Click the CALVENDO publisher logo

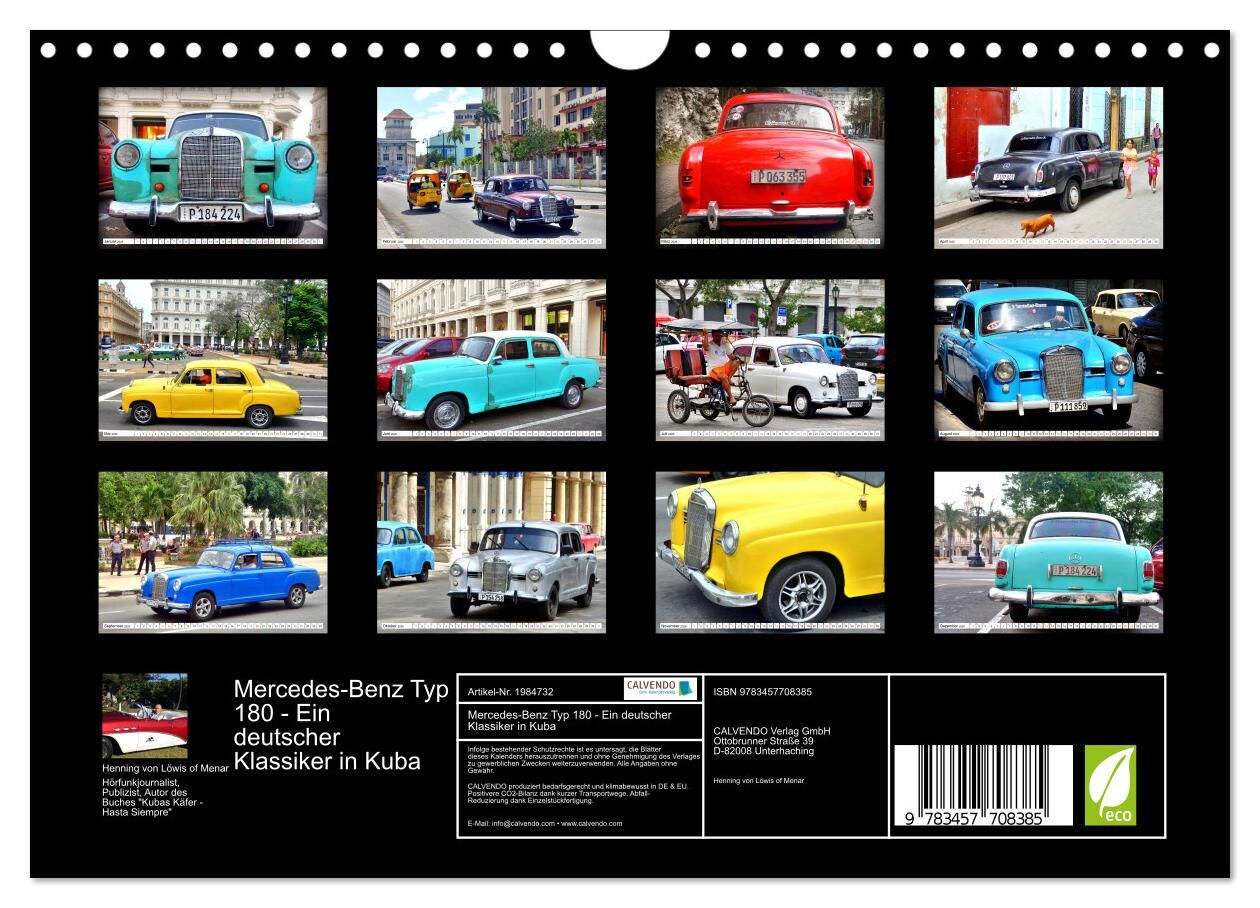click(x=659, y=688)
